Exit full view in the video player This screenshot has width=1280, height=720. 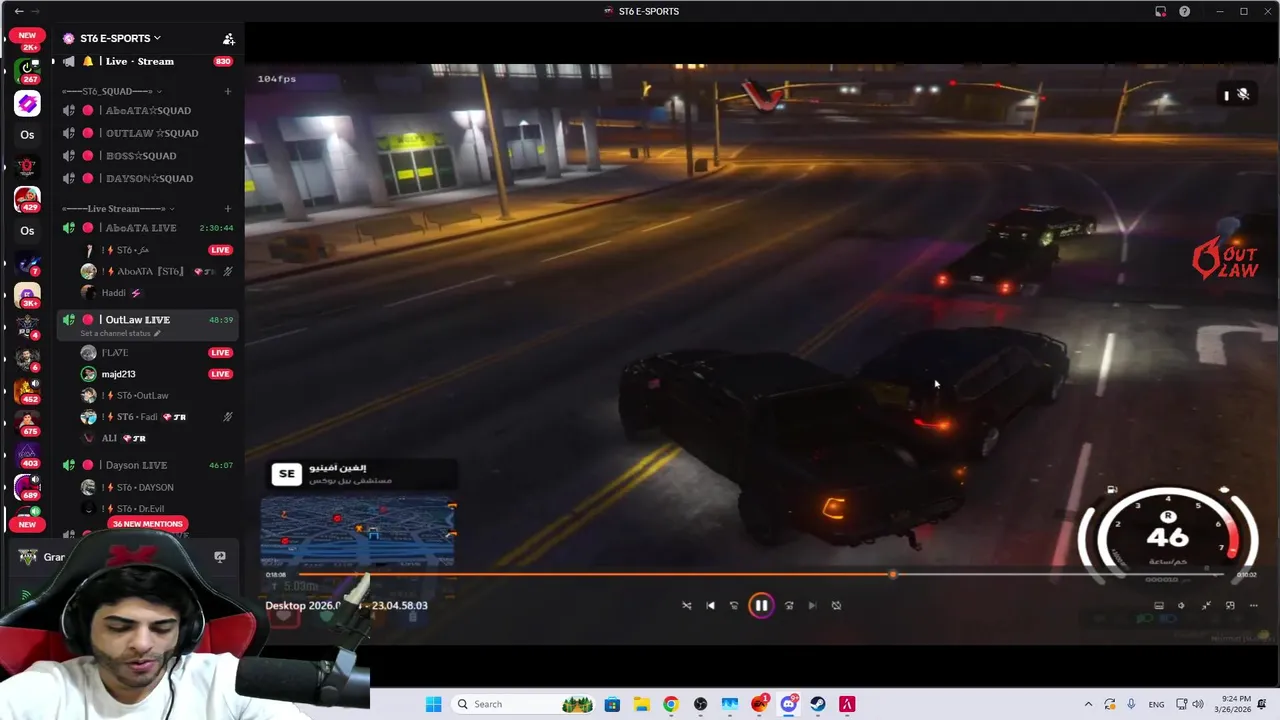coord(1206,605)
